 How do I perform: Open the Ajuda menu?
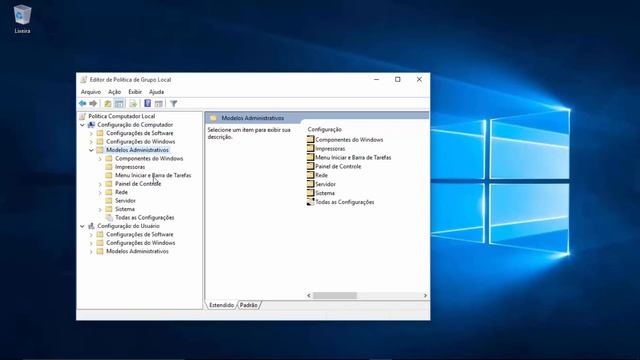pyautogui.click(x=156, y=92)
